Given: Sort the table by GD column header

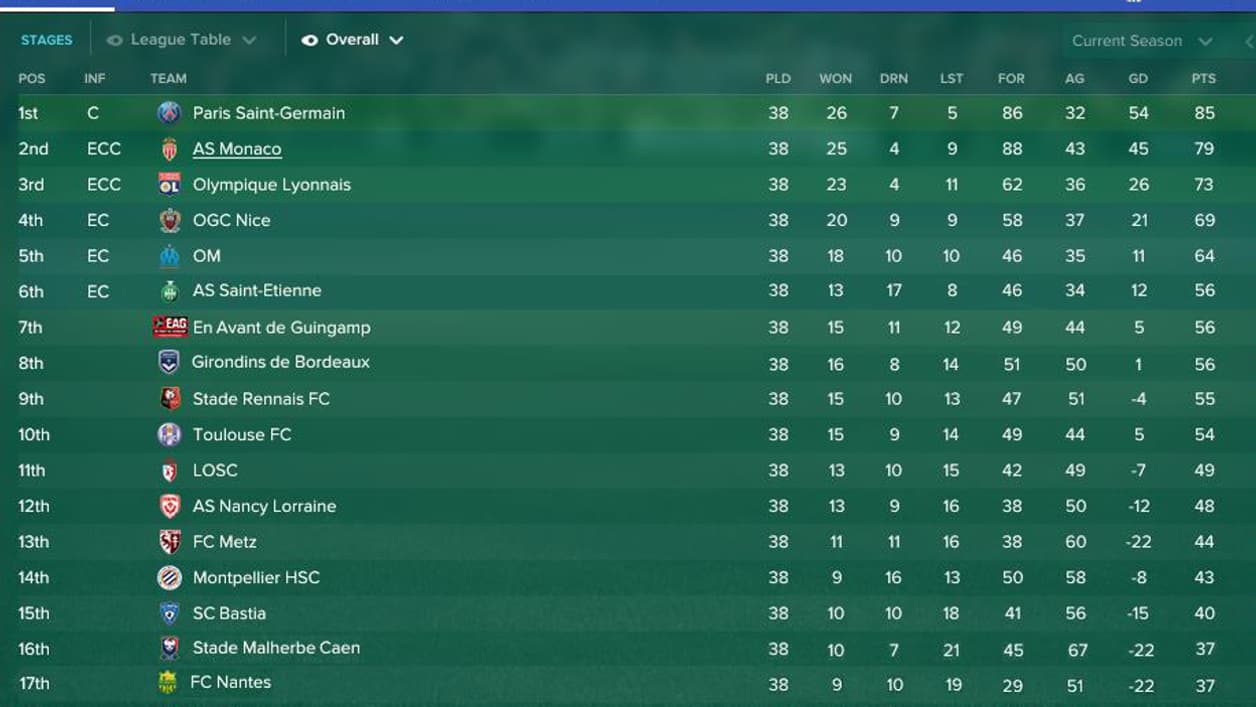Looking at the screenshot, I should 1138,78.
